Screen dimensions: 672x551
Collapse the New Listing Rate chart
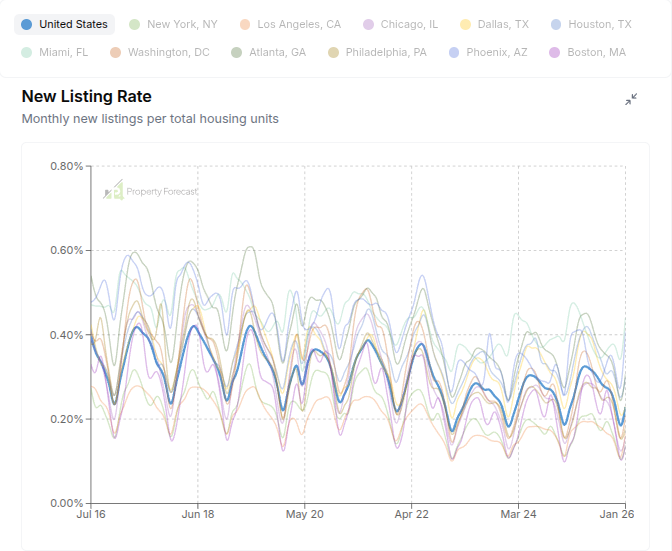click(631, 99)
